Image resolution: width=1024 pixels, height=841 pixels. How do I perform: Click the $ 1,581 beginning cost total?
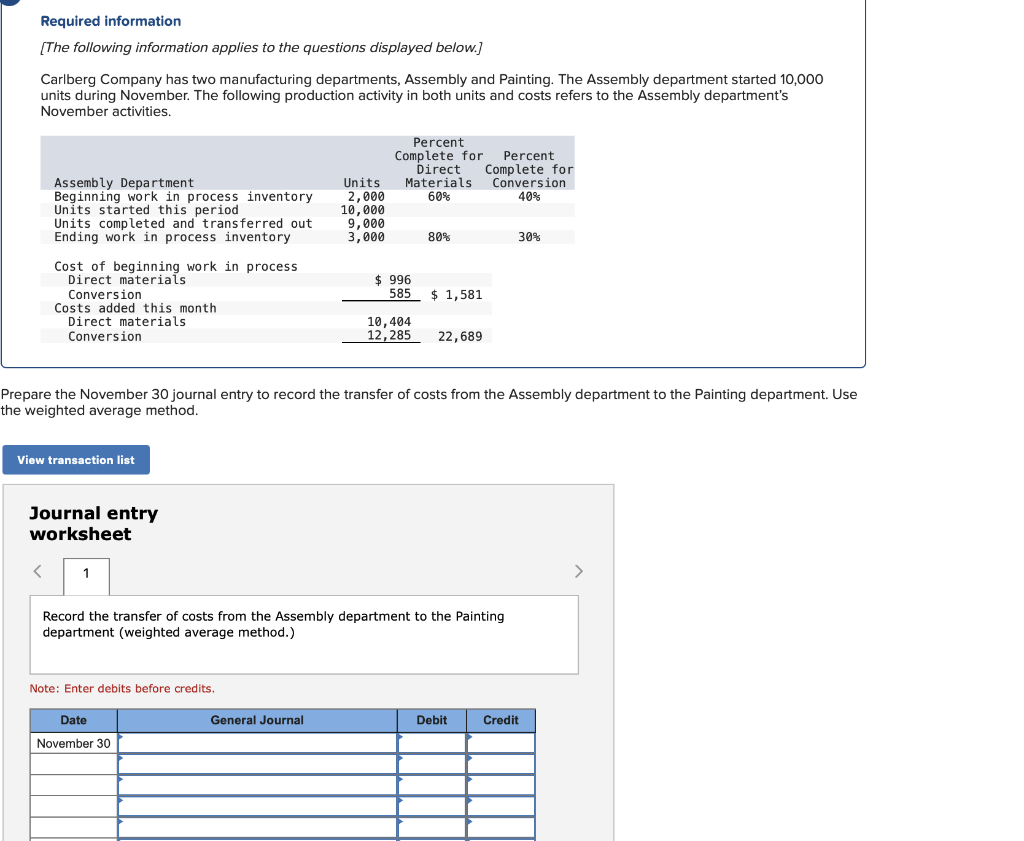(456, 294)
